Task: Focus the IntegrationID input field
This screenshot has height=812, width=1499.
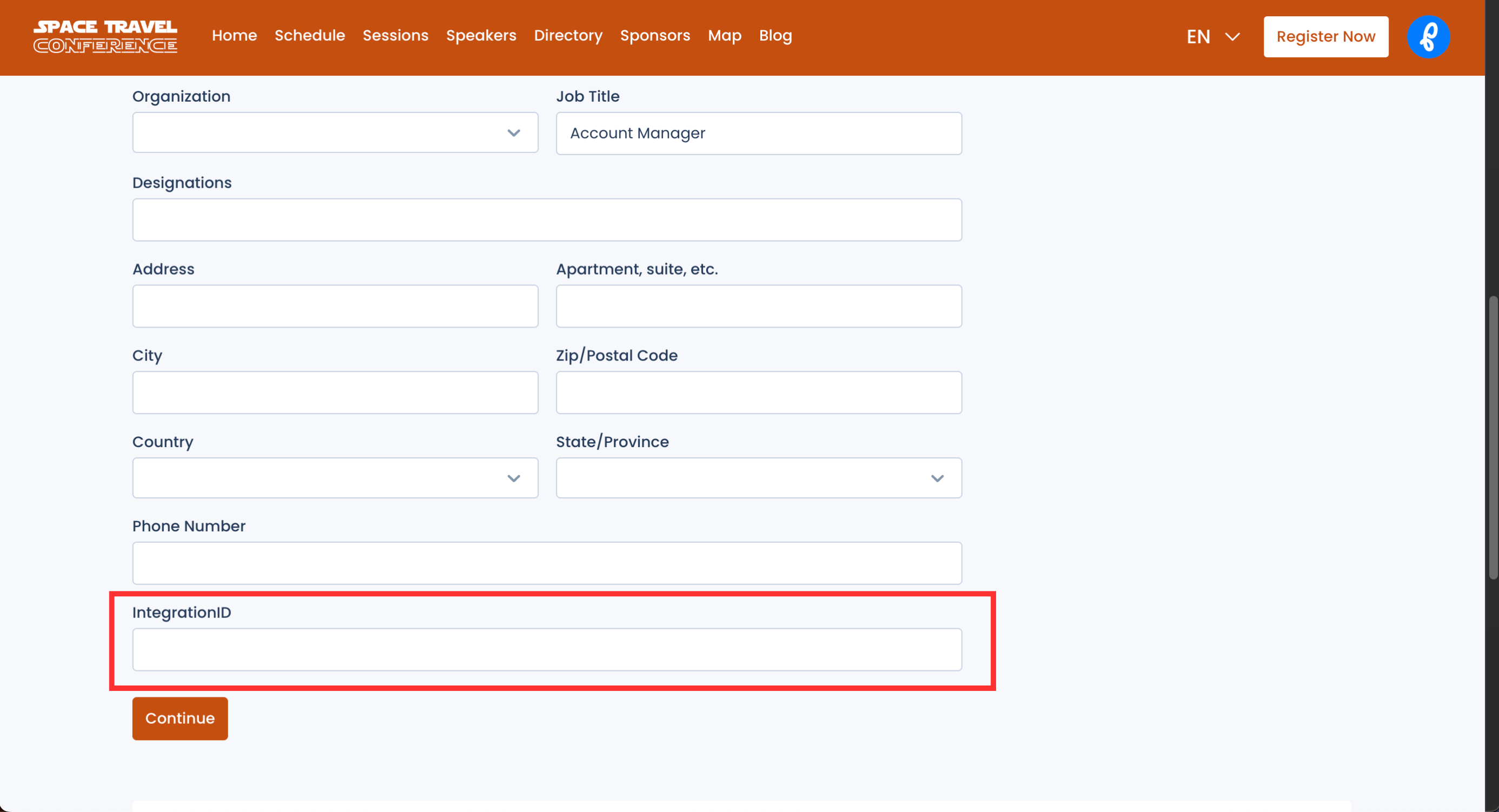Action: pos(546,649)
